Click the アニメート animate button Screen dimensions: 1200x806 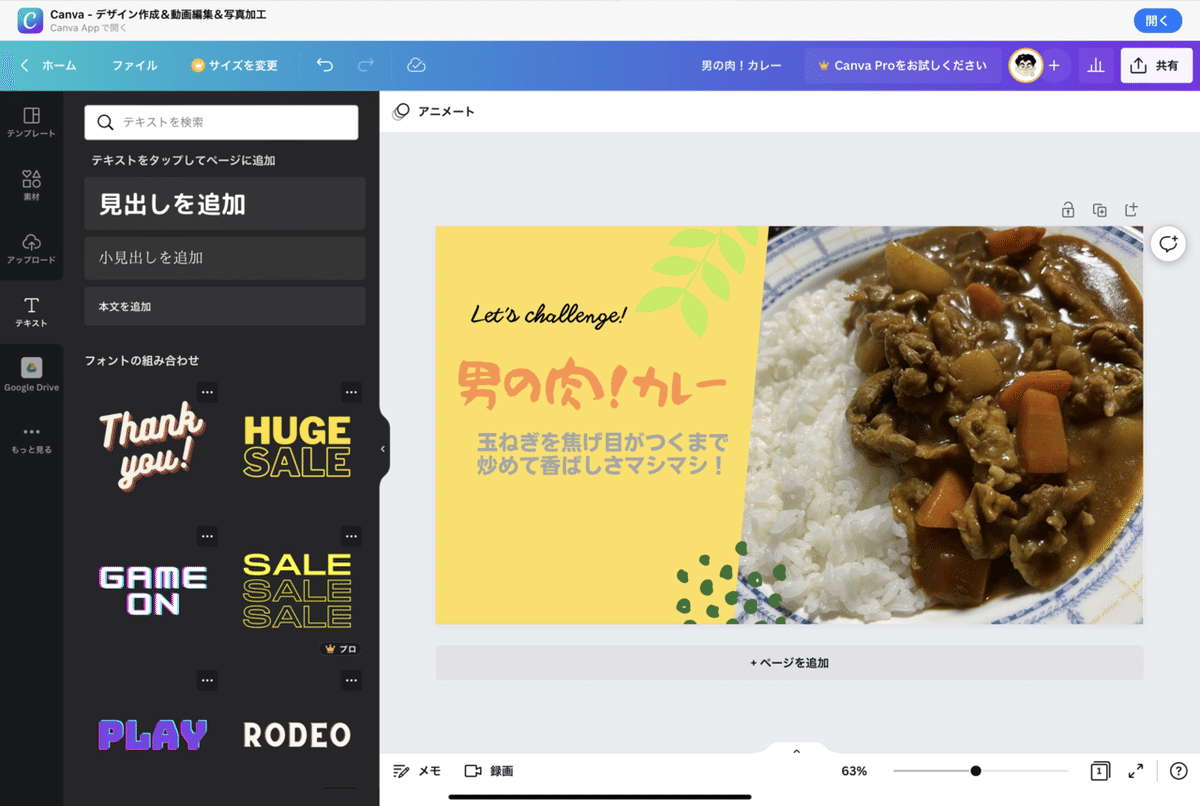coord(434,111)
